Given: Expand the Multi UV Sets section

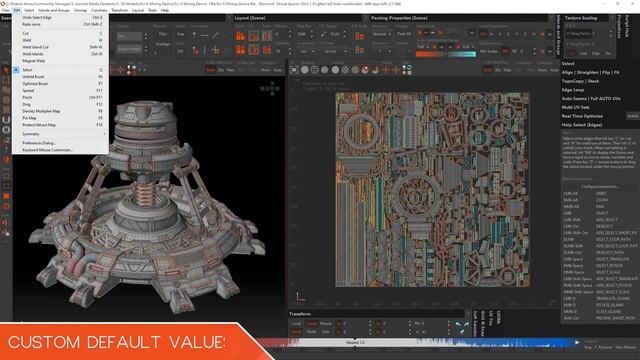Looking at the screenshot, I should [575, 107].
